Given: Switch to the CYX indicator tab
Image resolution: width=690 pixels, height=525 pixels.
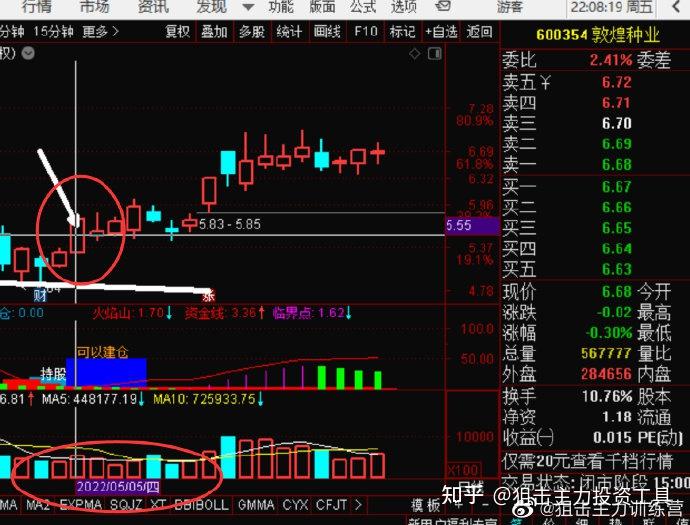Looking at the screenshot, I should click(295, 505).
